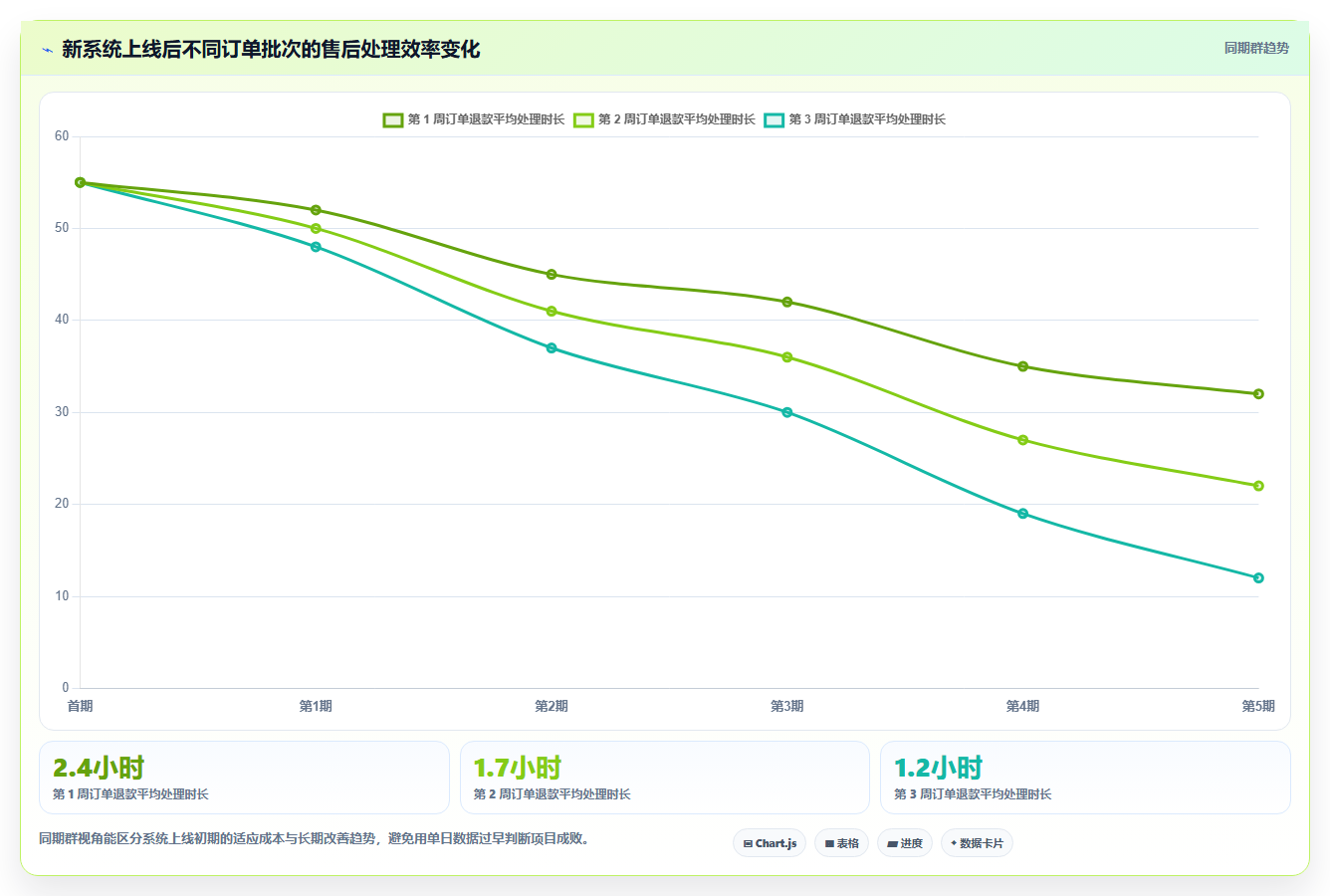Click the teal week-3 point at 第2期
This screenshot has width=1330, height=896.
[x=552, y=347]
